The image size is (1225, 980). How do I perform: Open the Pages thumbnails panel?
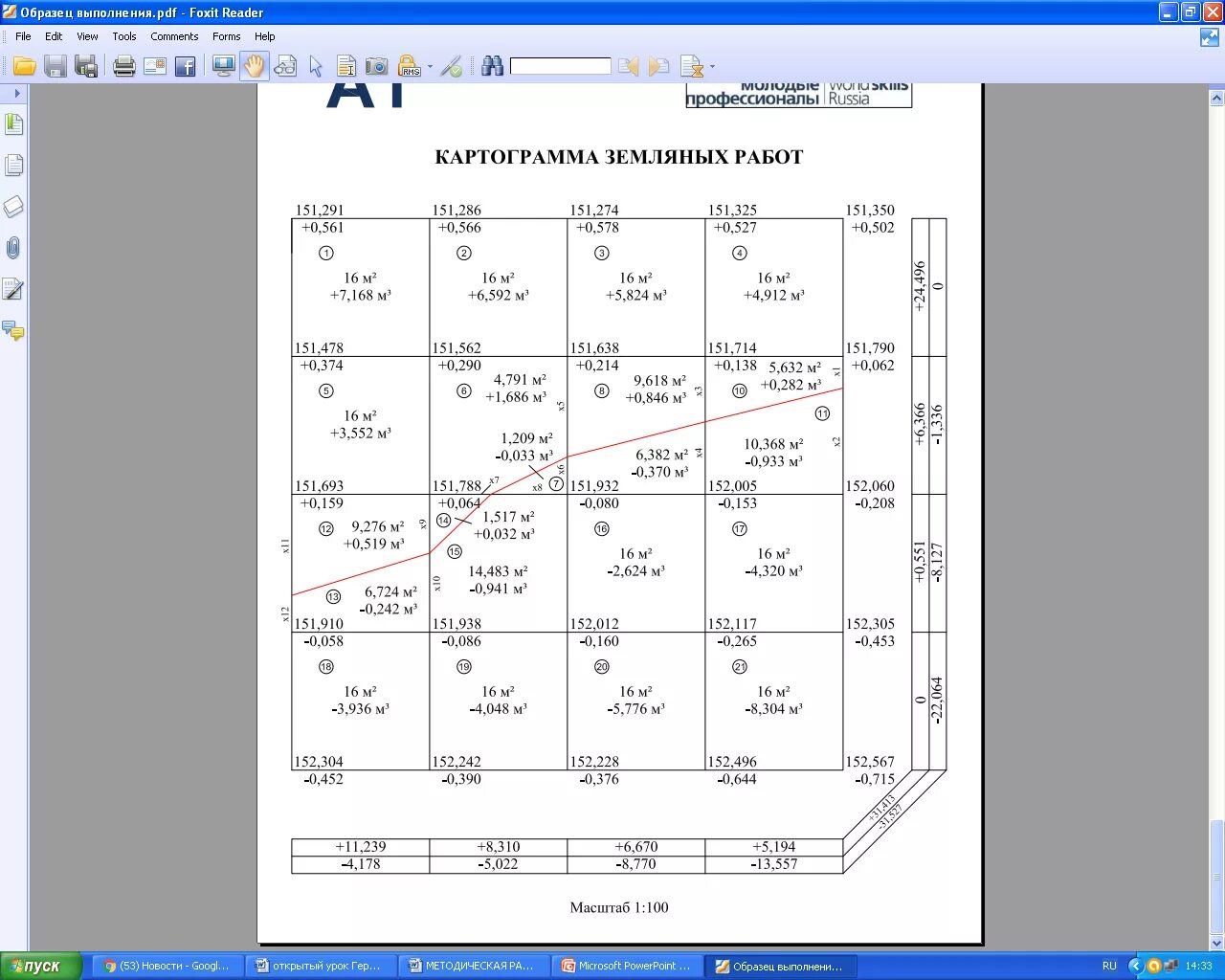point(13,166)
